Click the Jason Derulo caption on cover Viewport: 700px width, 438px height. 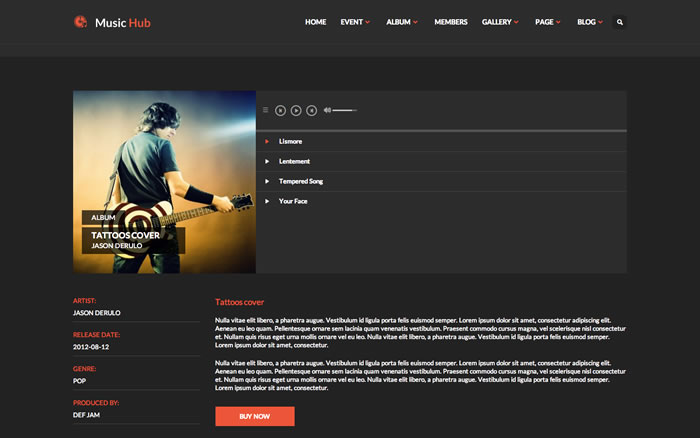[x=117, y=246]
